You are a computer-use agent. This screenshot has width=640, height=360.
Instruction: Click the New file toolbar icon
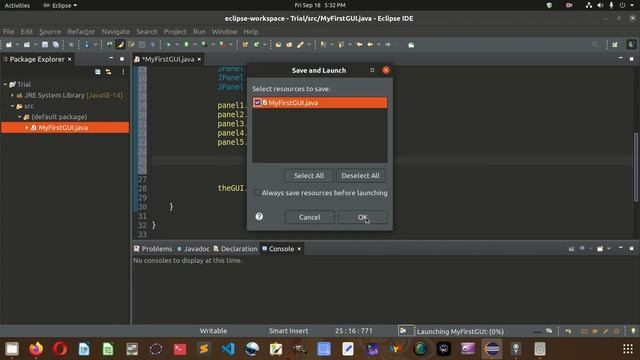click(x=9, y=44)
